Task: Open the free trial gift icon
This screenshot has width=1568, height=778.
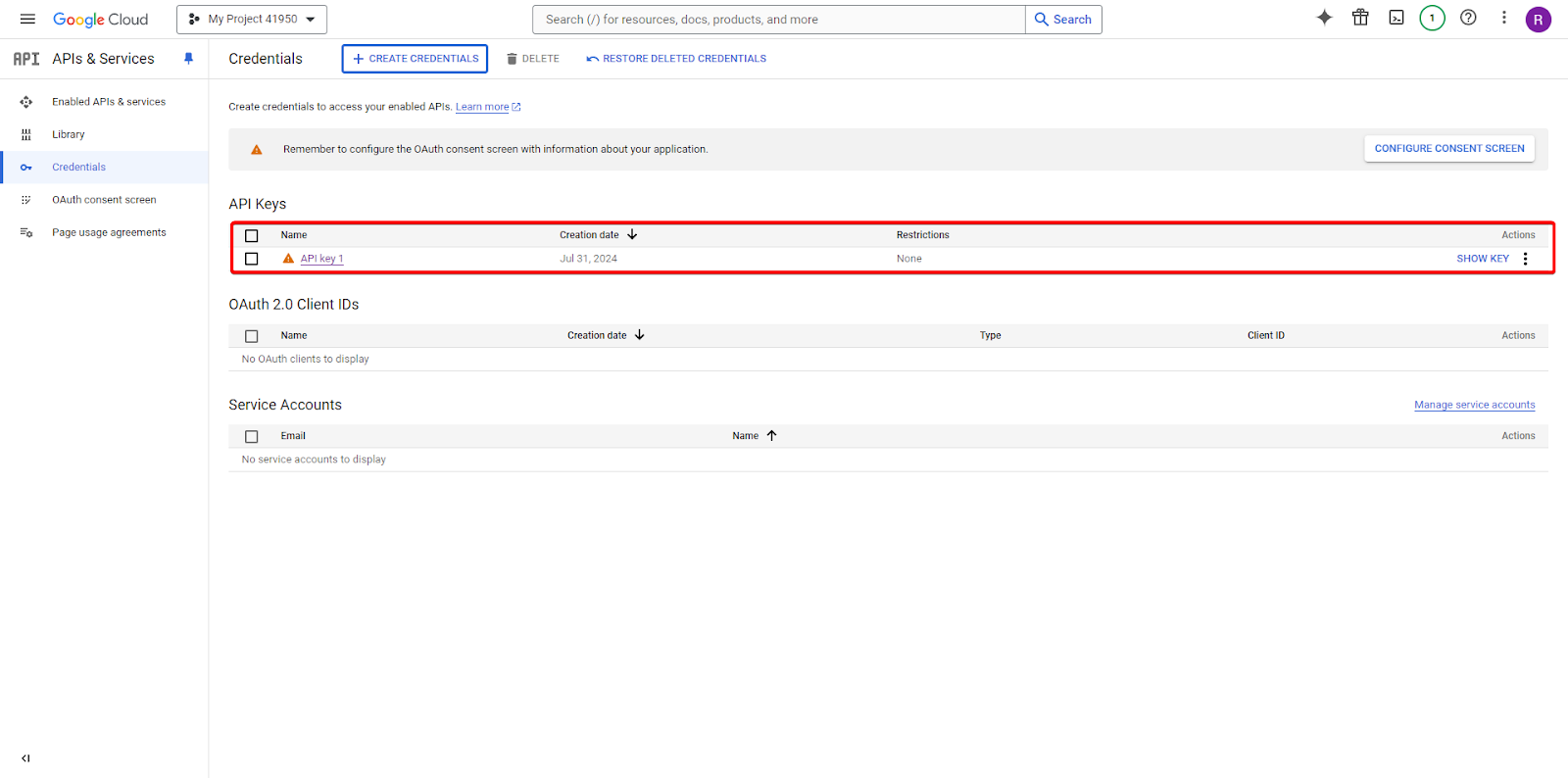Action: [1360, 18]
